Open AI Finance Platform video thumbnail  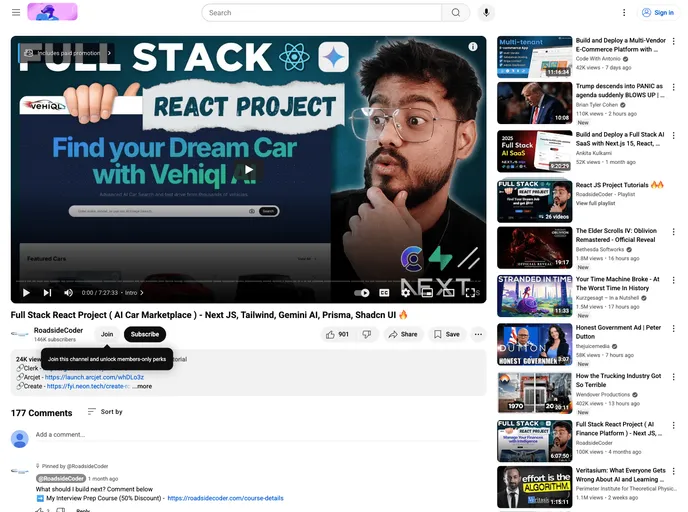(534, 441)
